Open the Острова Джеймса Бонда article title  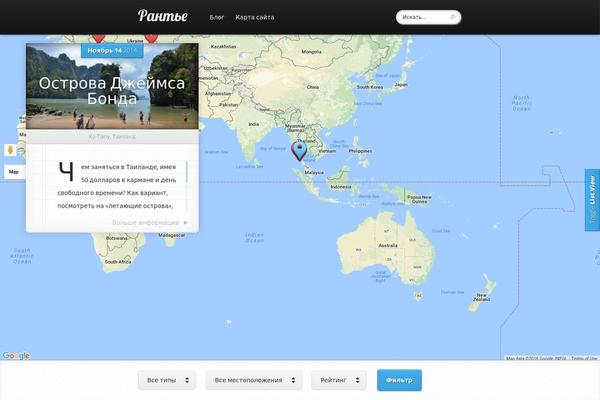click(x=112, y=91)
